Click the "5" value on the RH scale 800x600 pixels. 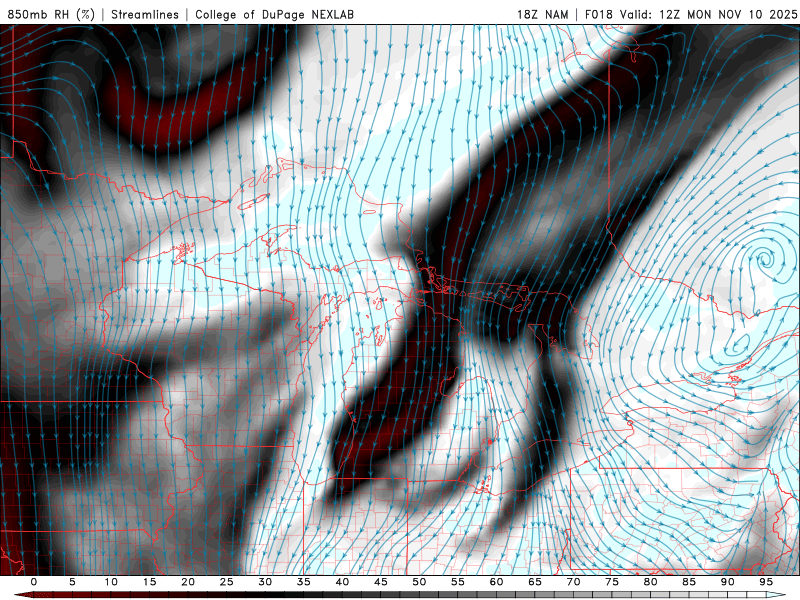(72, 582)
